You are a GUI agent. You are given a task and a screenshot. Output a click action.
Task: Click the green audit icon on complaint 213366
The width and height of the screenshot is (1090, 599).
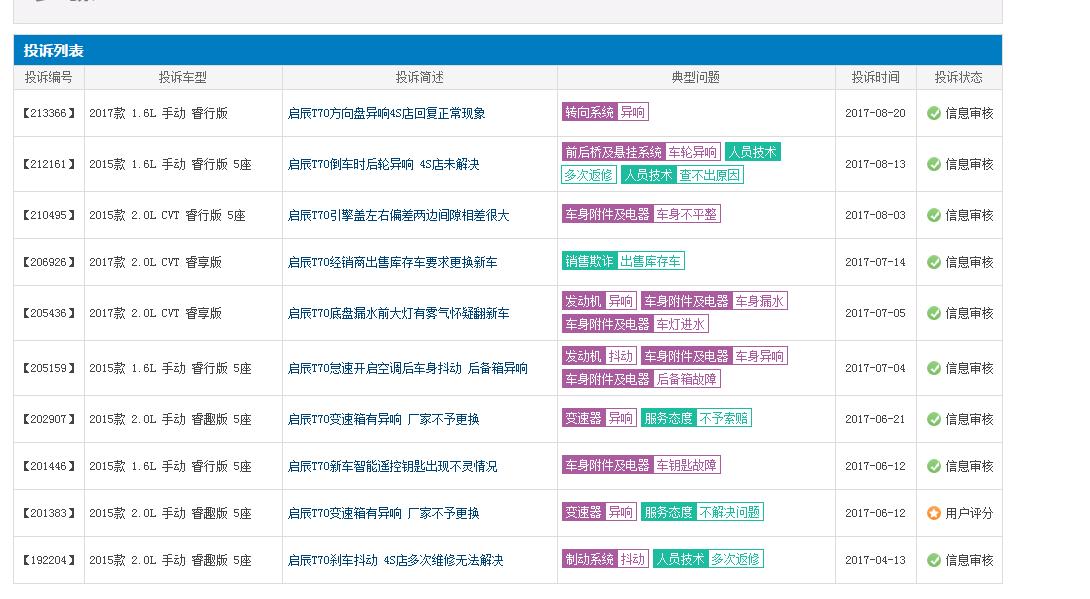coord(931,112)
